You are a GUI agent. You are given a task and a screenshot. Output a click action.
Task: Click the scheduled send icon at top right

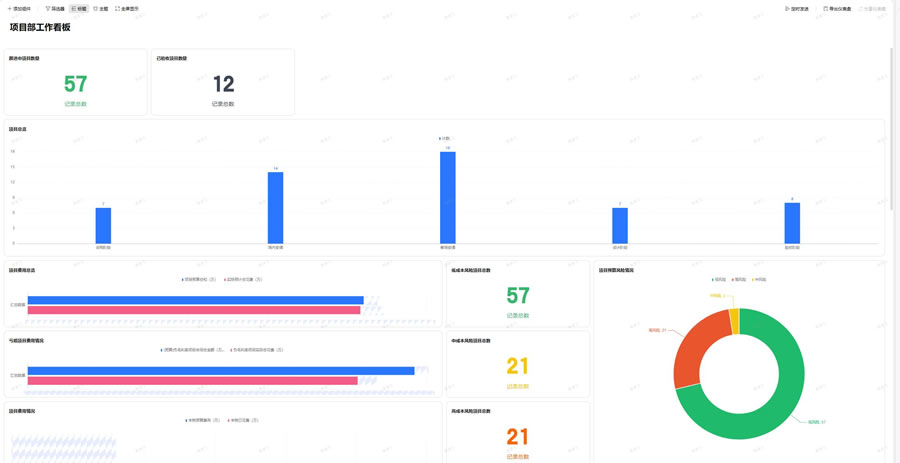coord(788,9)
